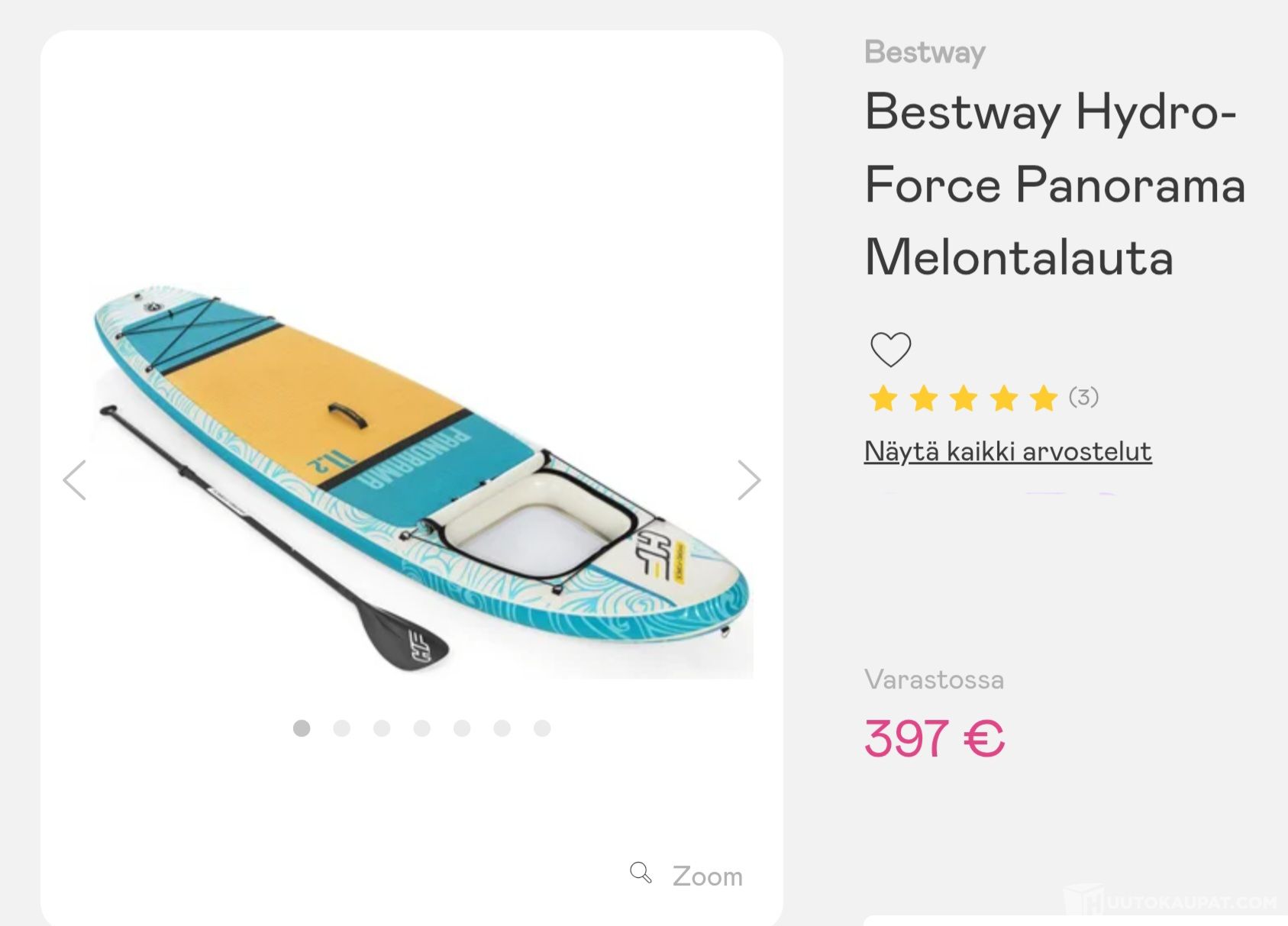Click the third yellow rating star
The height and width of the screenshot is (926, 1288).
tap(964, 398)
